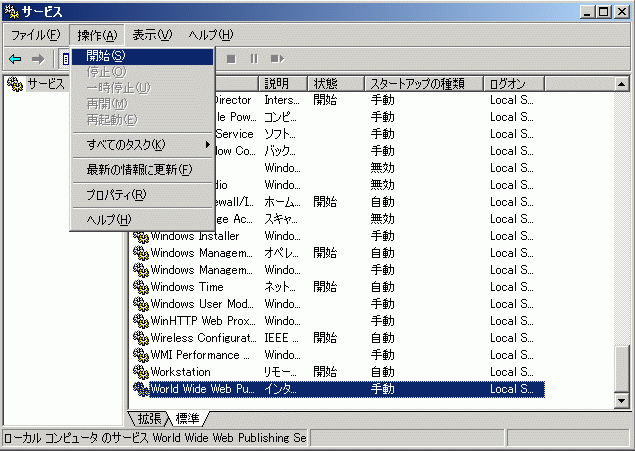Click the scroll down arrow of service list
The width and height of the screenshot is (635, 451).
tap(621, 401)
